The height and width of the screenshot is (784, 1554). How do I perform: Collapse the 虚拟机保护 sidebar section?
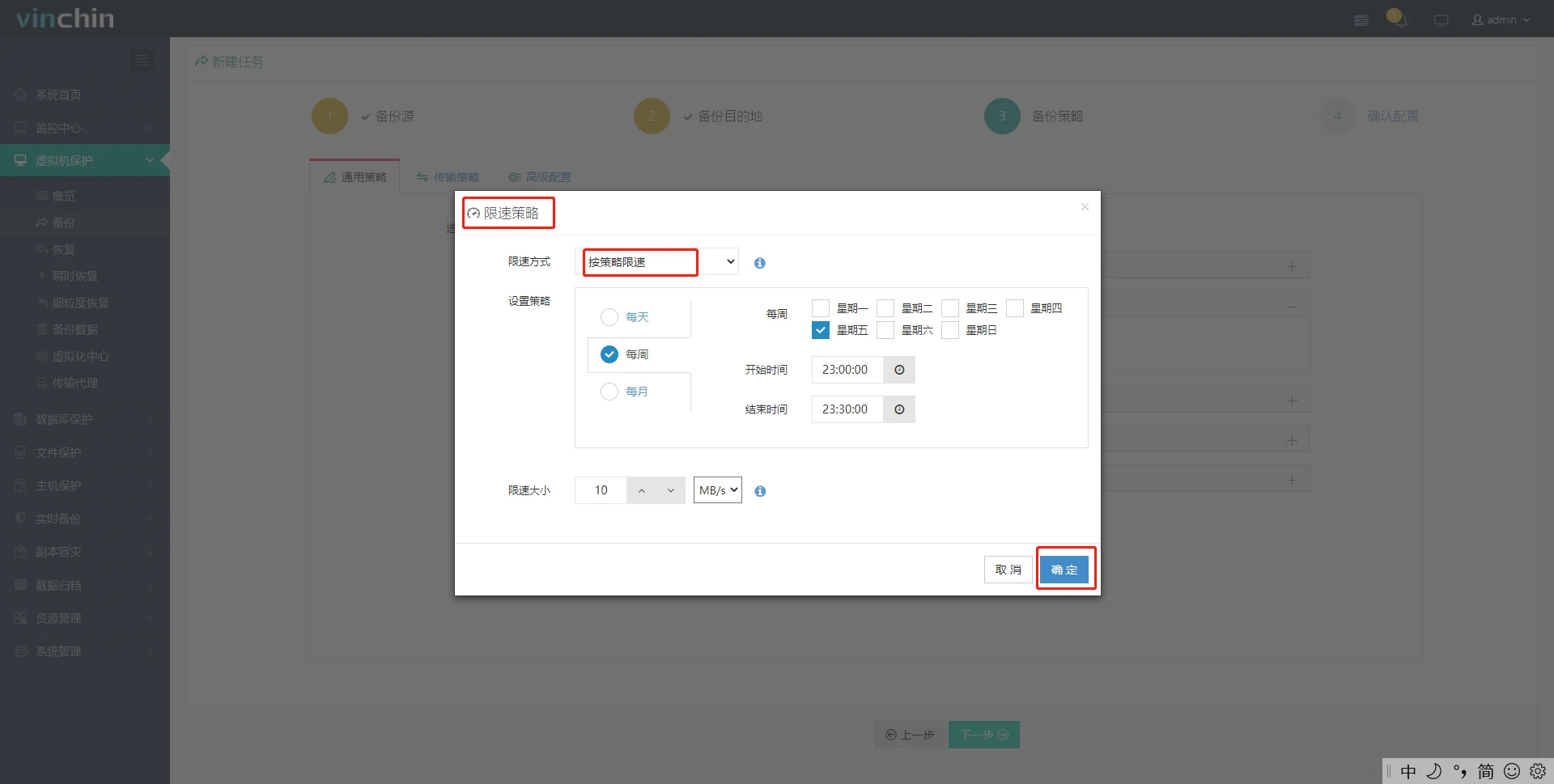point(85,160)
